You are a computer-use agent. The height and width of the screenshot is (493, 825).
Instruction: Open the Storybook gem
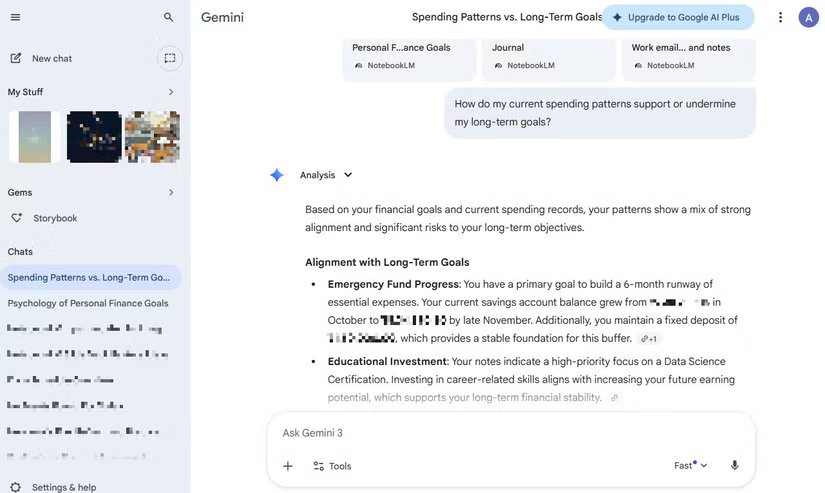[55, 218]
